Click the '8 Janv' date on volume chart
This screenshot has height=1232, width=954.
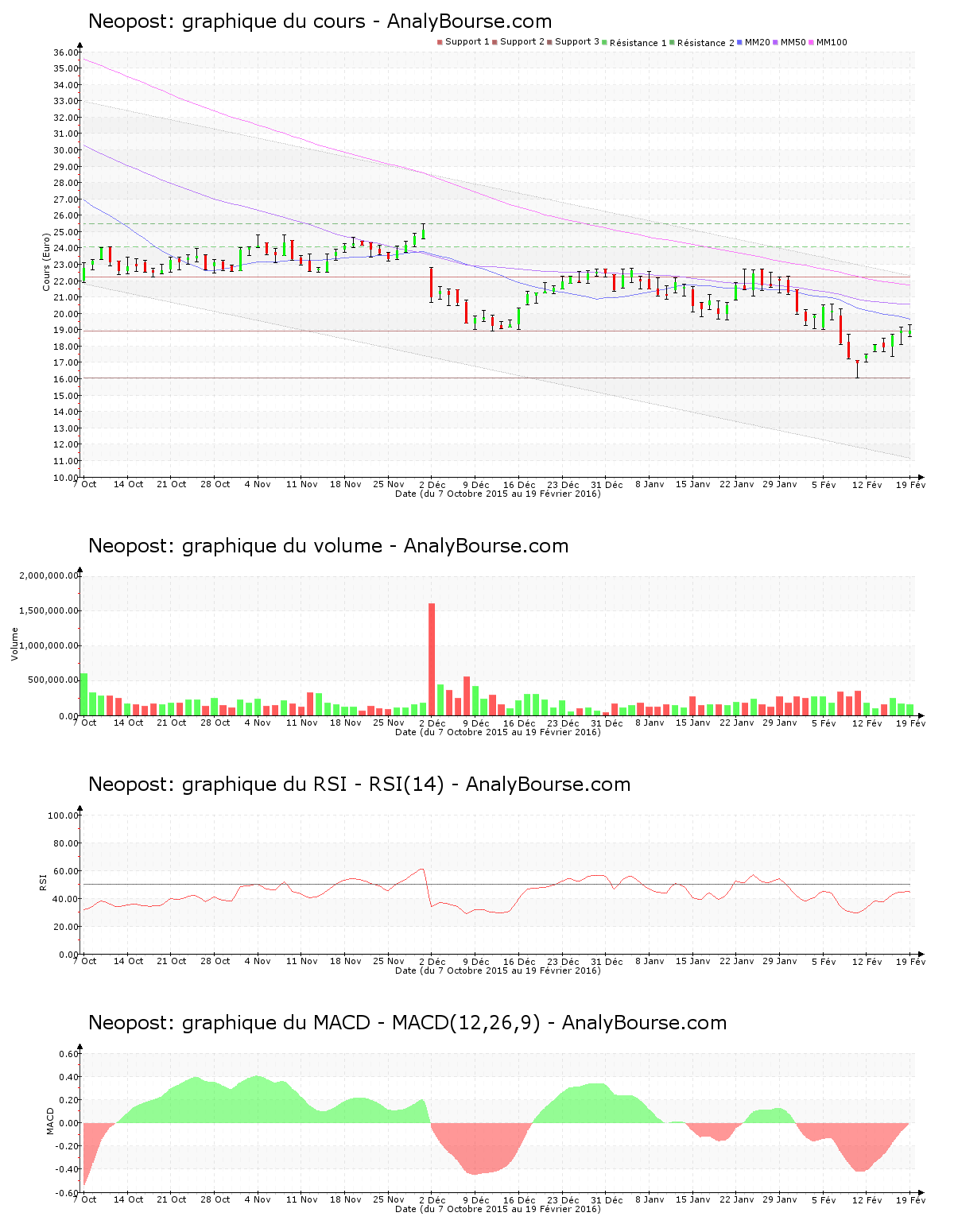[x=650, y=723]
